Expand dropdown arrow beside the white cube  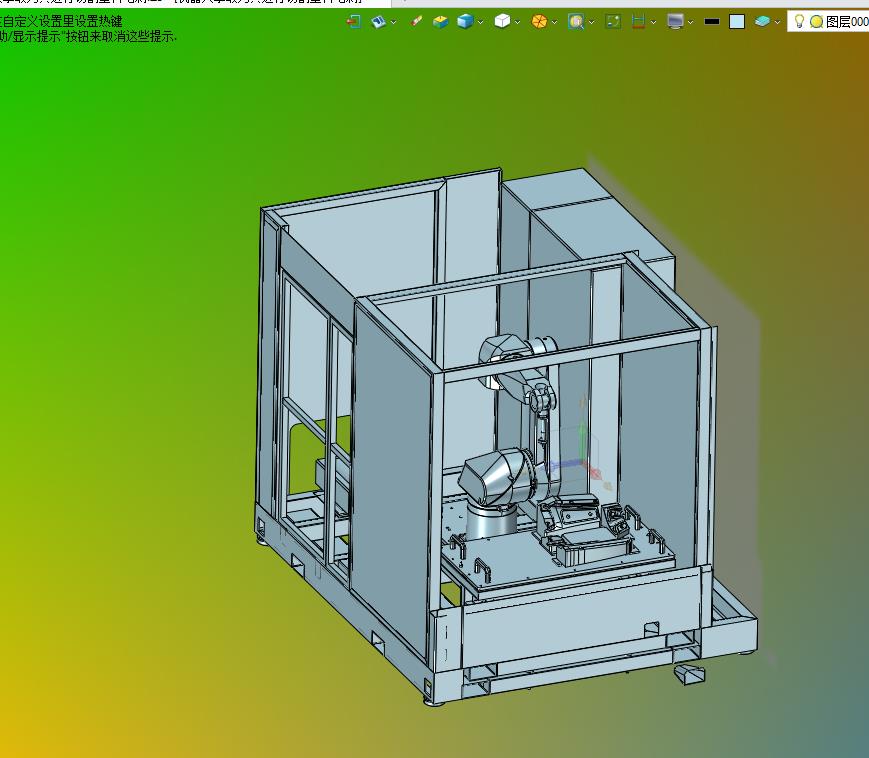tap(518, 22)
